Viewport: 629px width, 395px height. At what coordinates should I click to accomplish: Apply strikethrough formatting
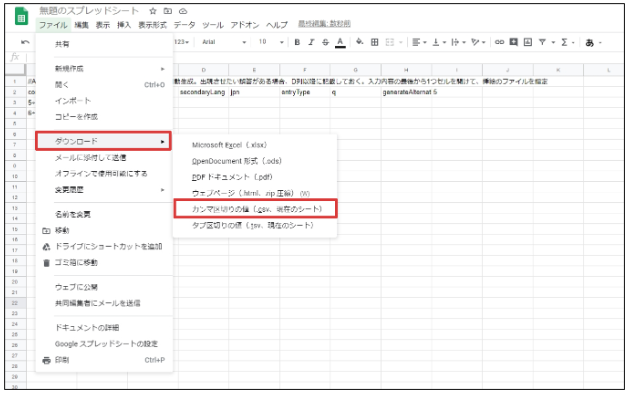pos(325,42)
